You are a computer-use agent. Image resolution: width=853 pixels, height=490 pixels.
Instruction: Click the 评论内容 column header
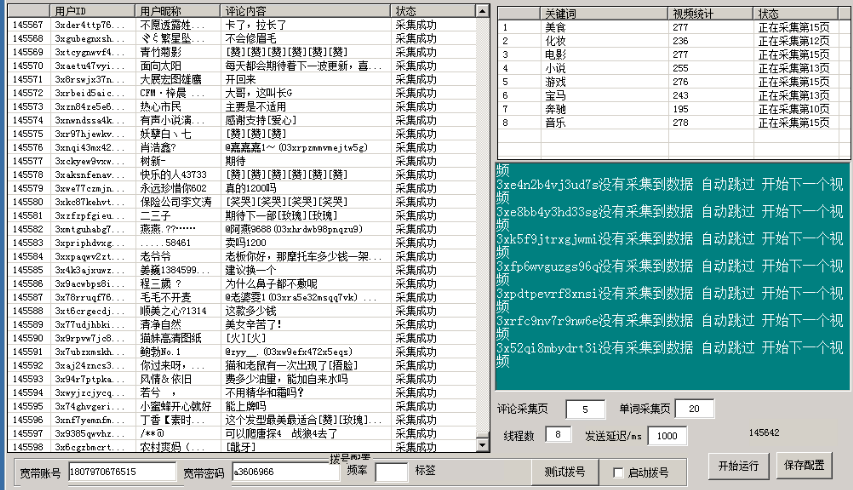tap(305, 10)
